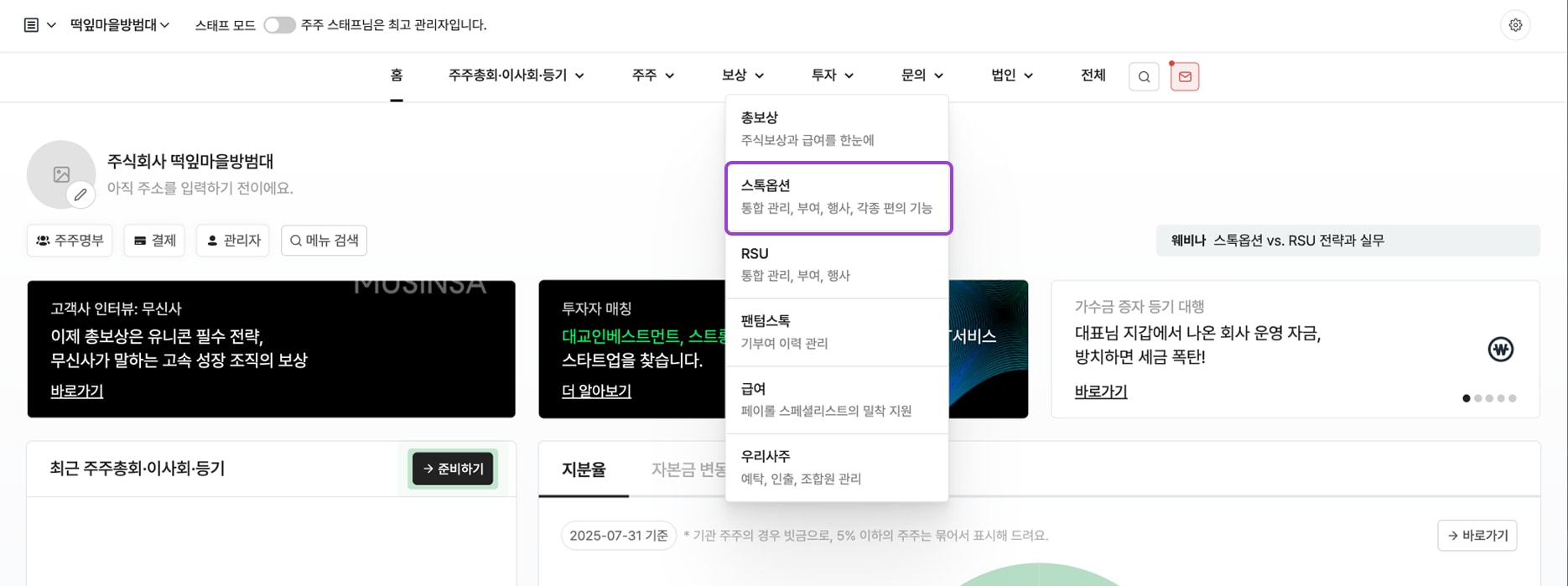Select the first carousel dot indicator
This screenshot has height=586, width=1568.
click(x=1466, y=398)
